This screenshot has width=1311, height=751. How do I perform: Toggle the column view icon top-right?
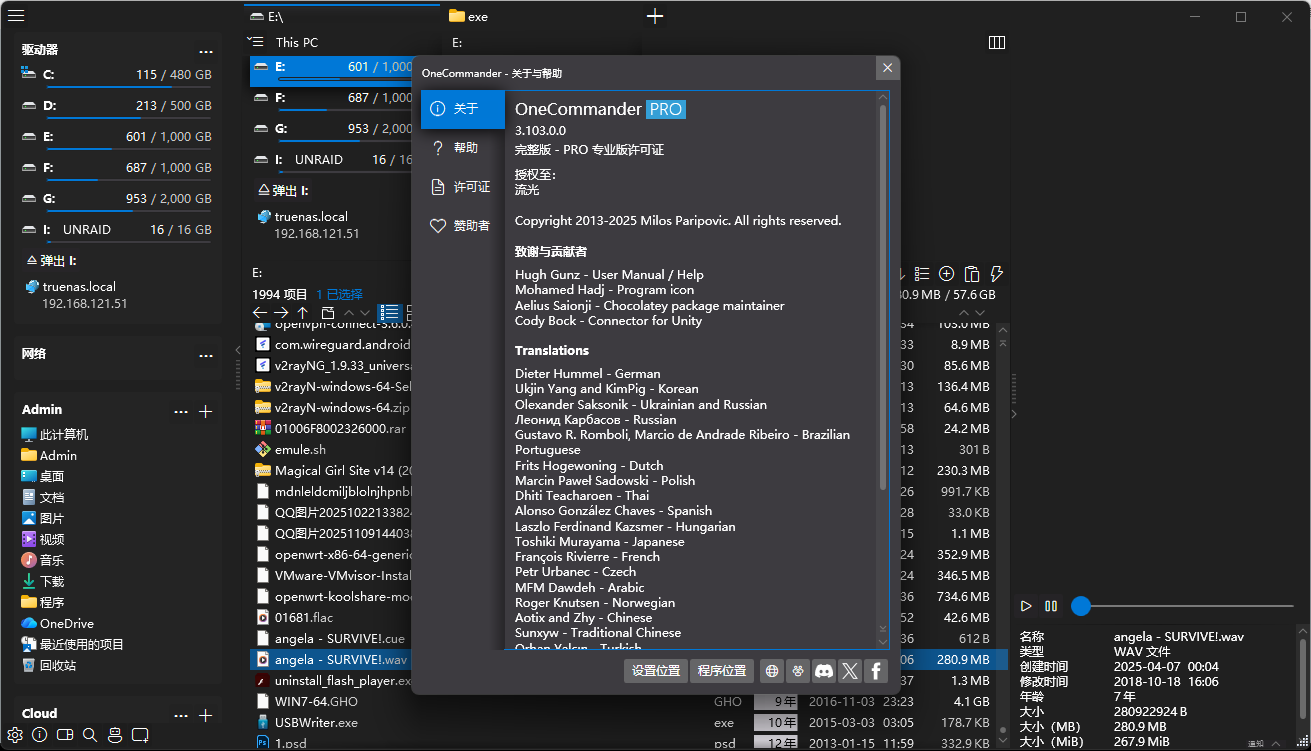[x=996, y=43]
